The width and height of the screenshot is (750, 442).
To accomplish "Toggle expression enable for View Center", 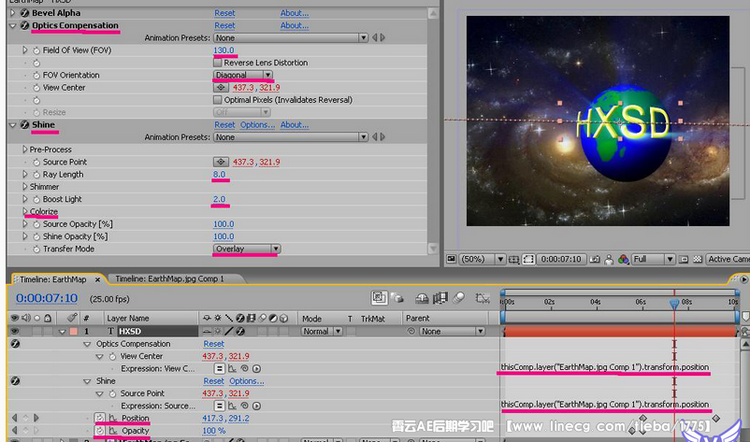I will [219, 369].
